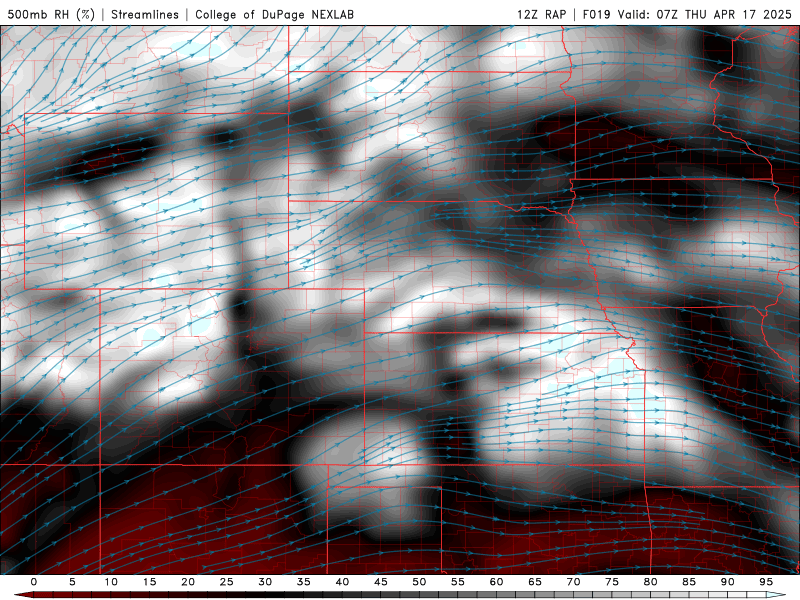This screenshot has width=800, height=600.
Task: Click the colorbar label "20"
Action: (188, 582)
